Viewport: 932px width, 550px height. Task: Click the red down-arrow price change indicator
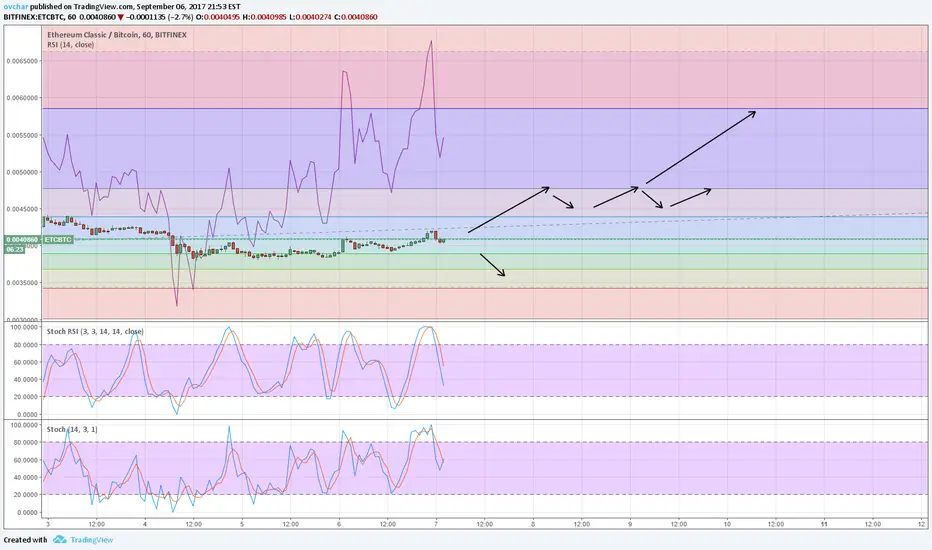(x=121, y=17)
